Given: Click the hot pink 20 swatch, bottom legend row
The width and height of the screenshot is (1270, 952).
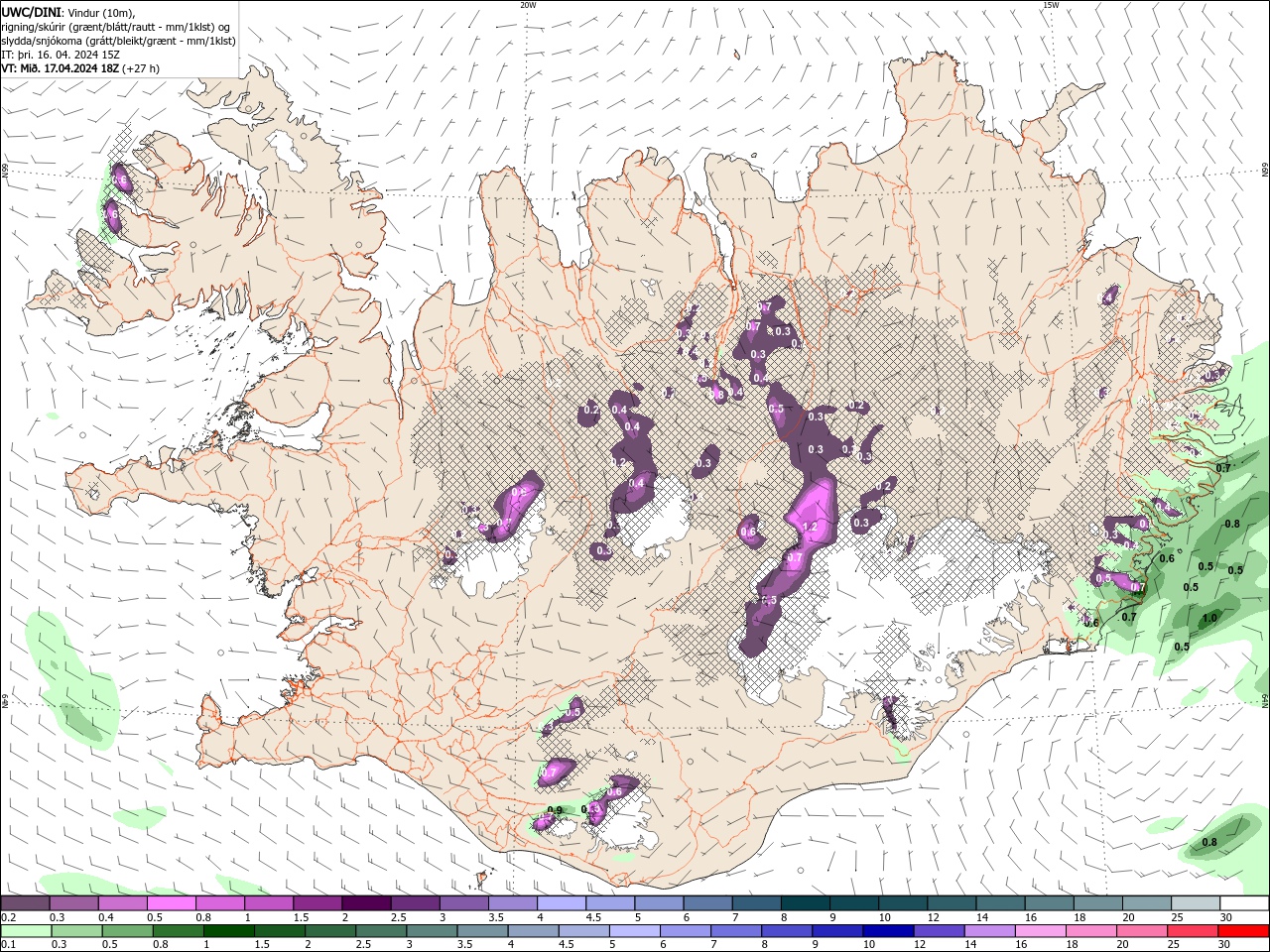Looking at the screenshot, I should [x=1142, y=931].
